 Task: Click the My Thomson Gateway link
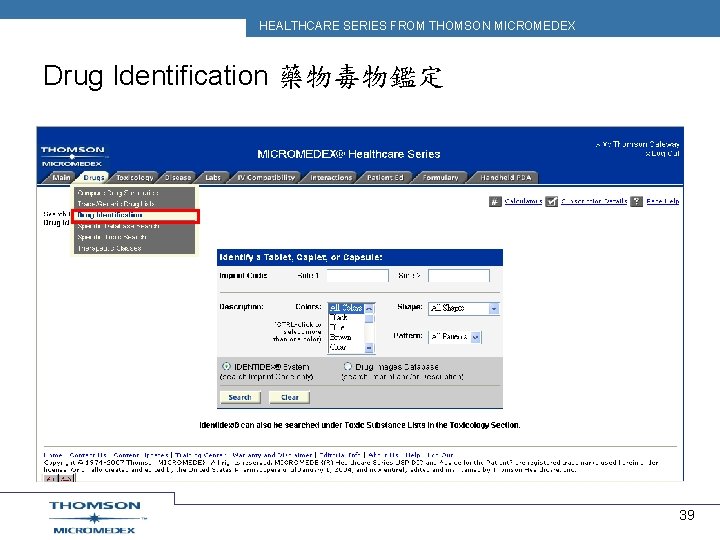coord(641,144)
